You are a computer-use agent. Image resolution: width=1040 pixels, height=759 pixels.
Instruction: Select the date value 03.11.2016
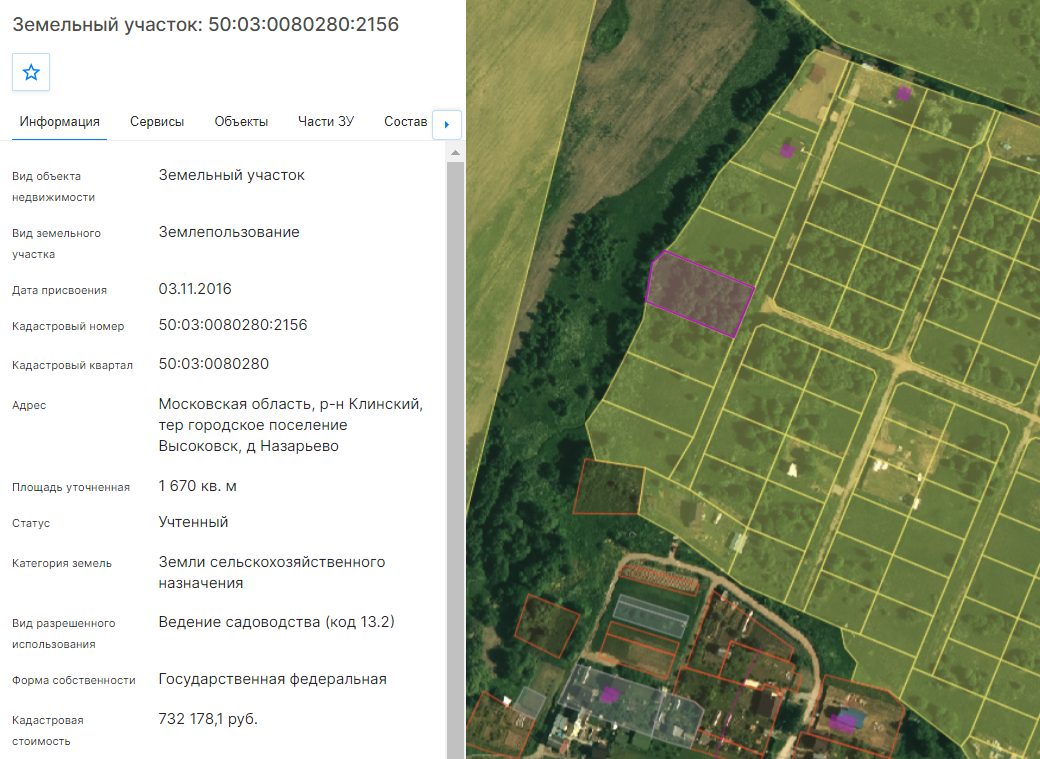coord(195,289)
